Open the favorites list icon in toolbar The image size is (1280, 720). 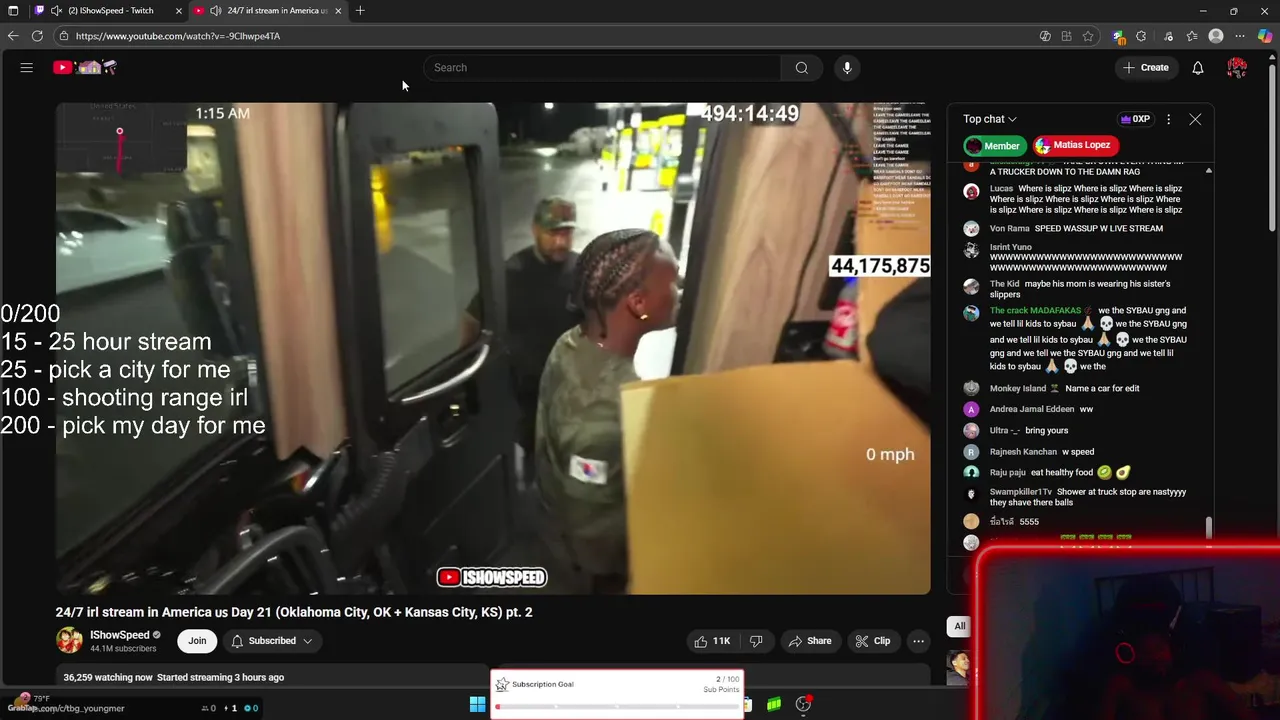coord(1192,36)
